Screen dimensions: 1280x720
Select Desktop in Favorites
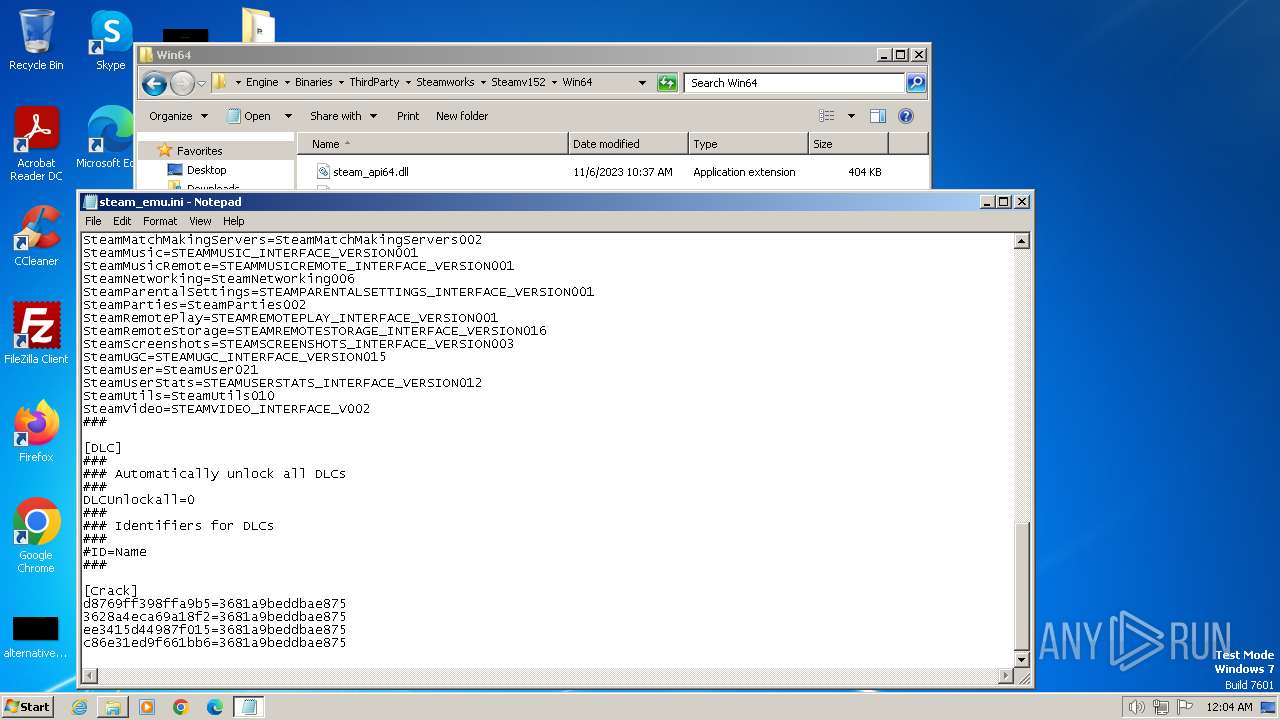point(206,170)
